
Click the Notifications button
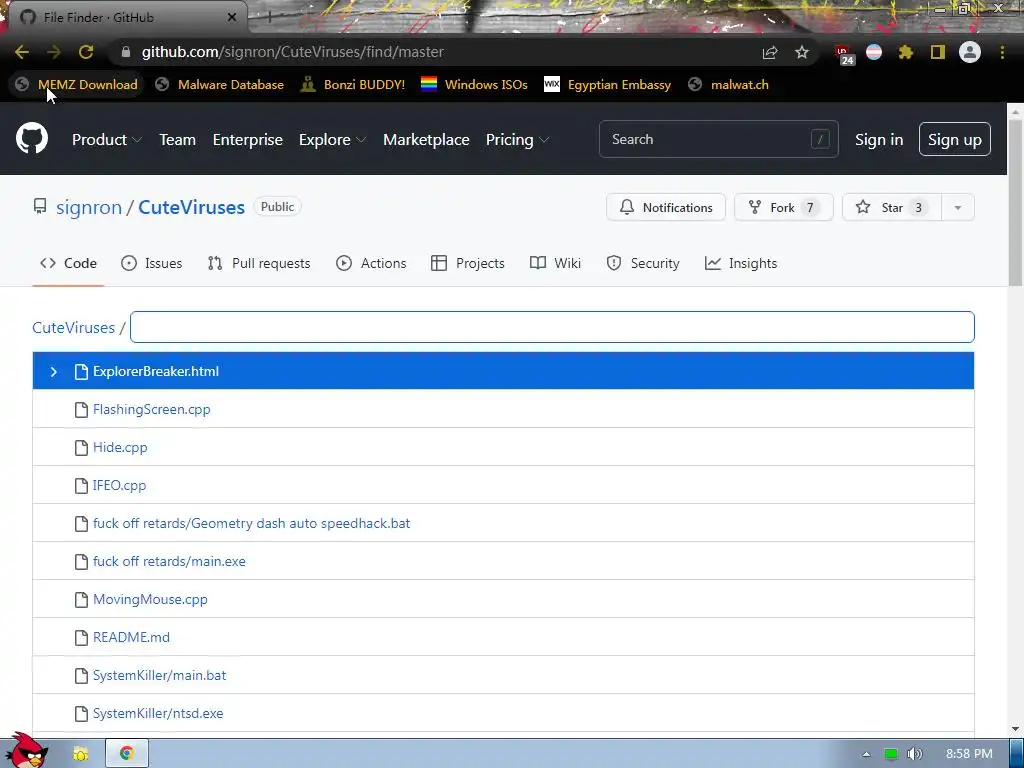(x=665, y=208)
